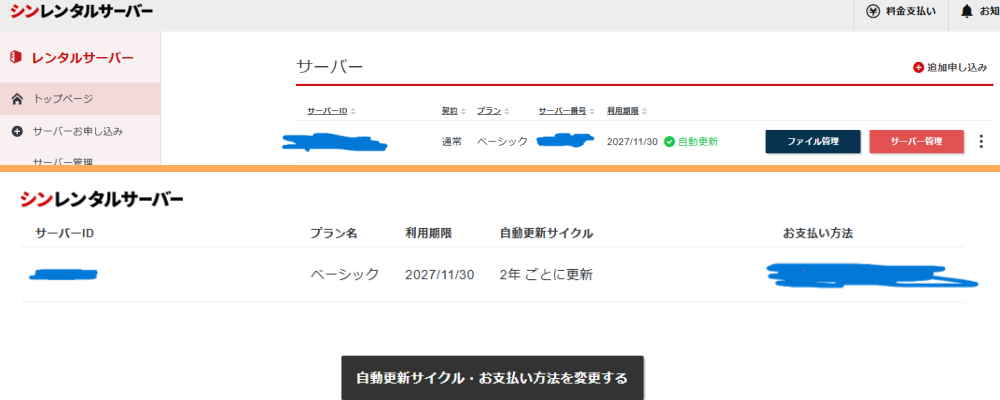The image size is (1000, 400).
Task: Click the yen icon for 料金支払い
Action: (873, 11)
